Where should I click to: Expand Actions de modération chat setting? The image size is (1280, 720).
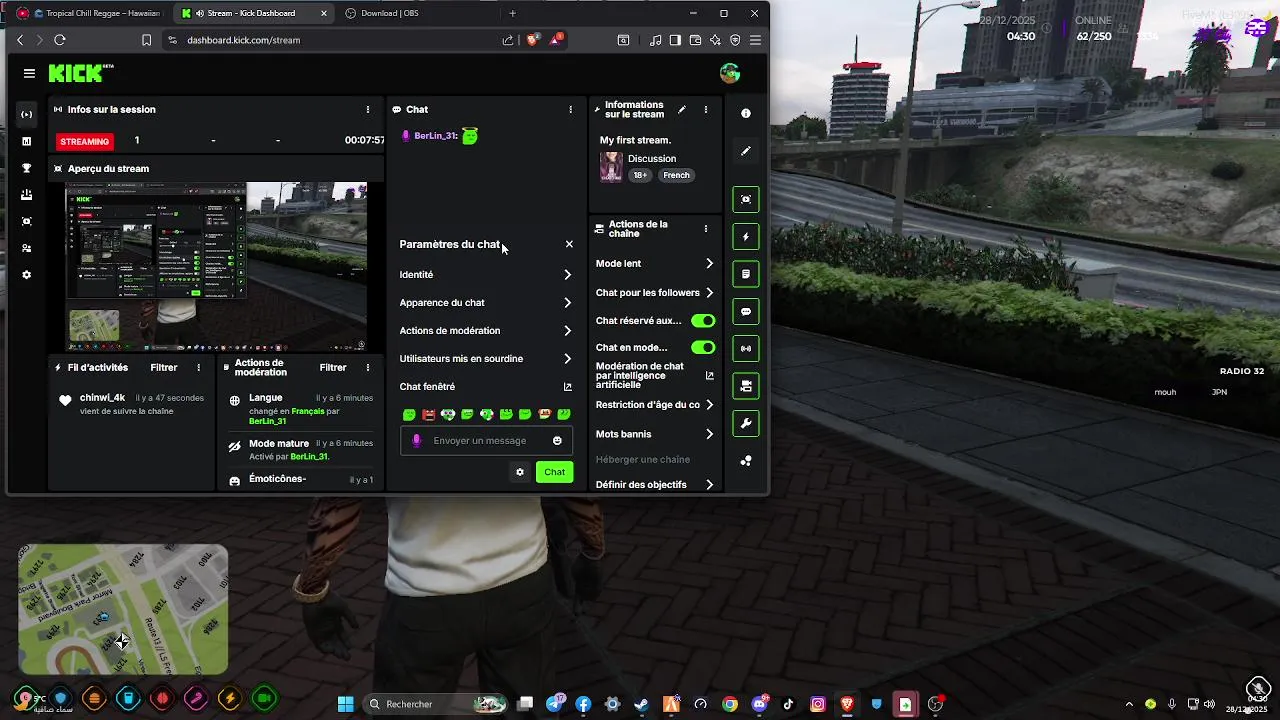486,331
